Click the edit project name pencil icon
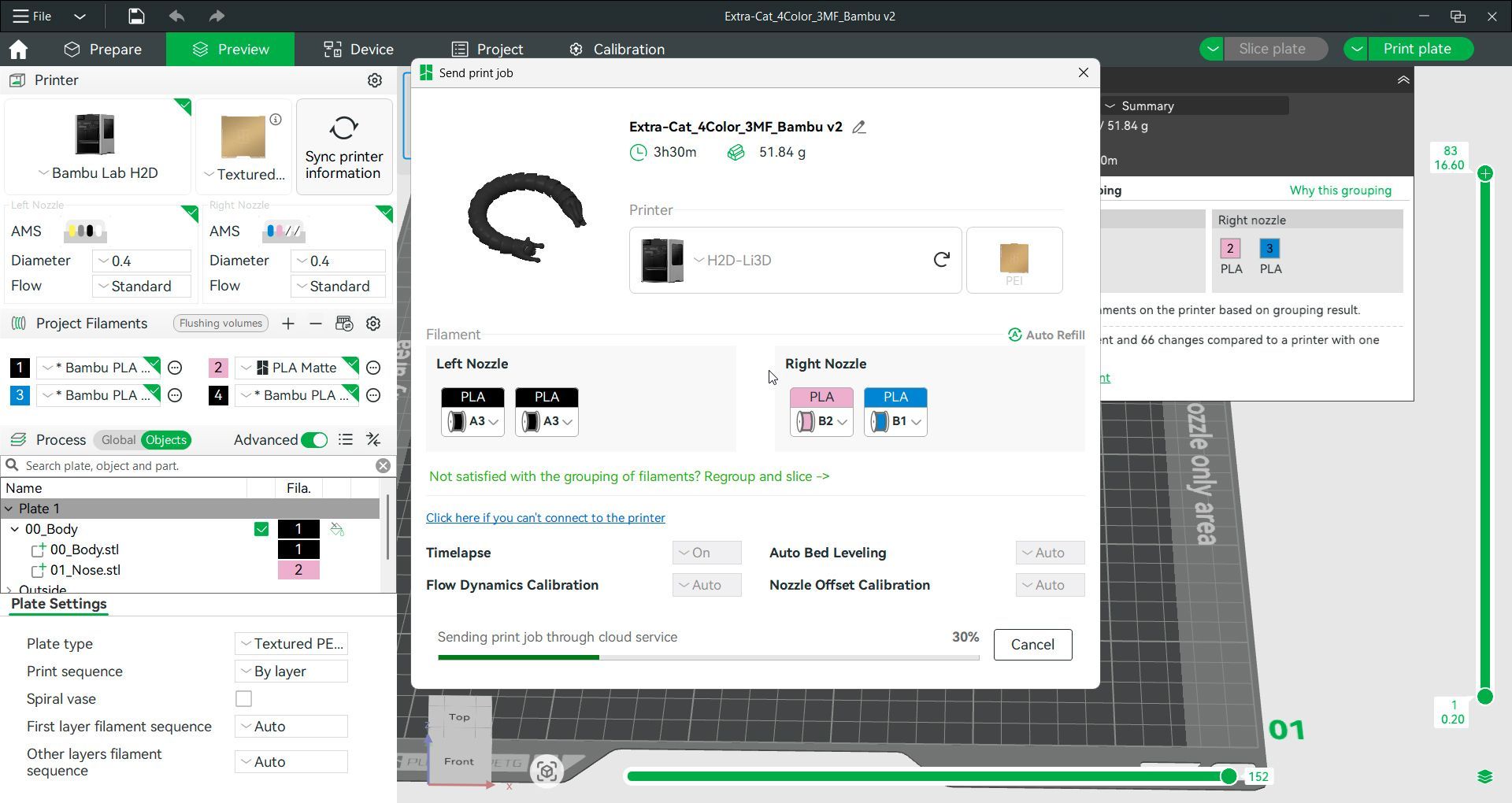The image size is (1512, 803). [859, 127]
